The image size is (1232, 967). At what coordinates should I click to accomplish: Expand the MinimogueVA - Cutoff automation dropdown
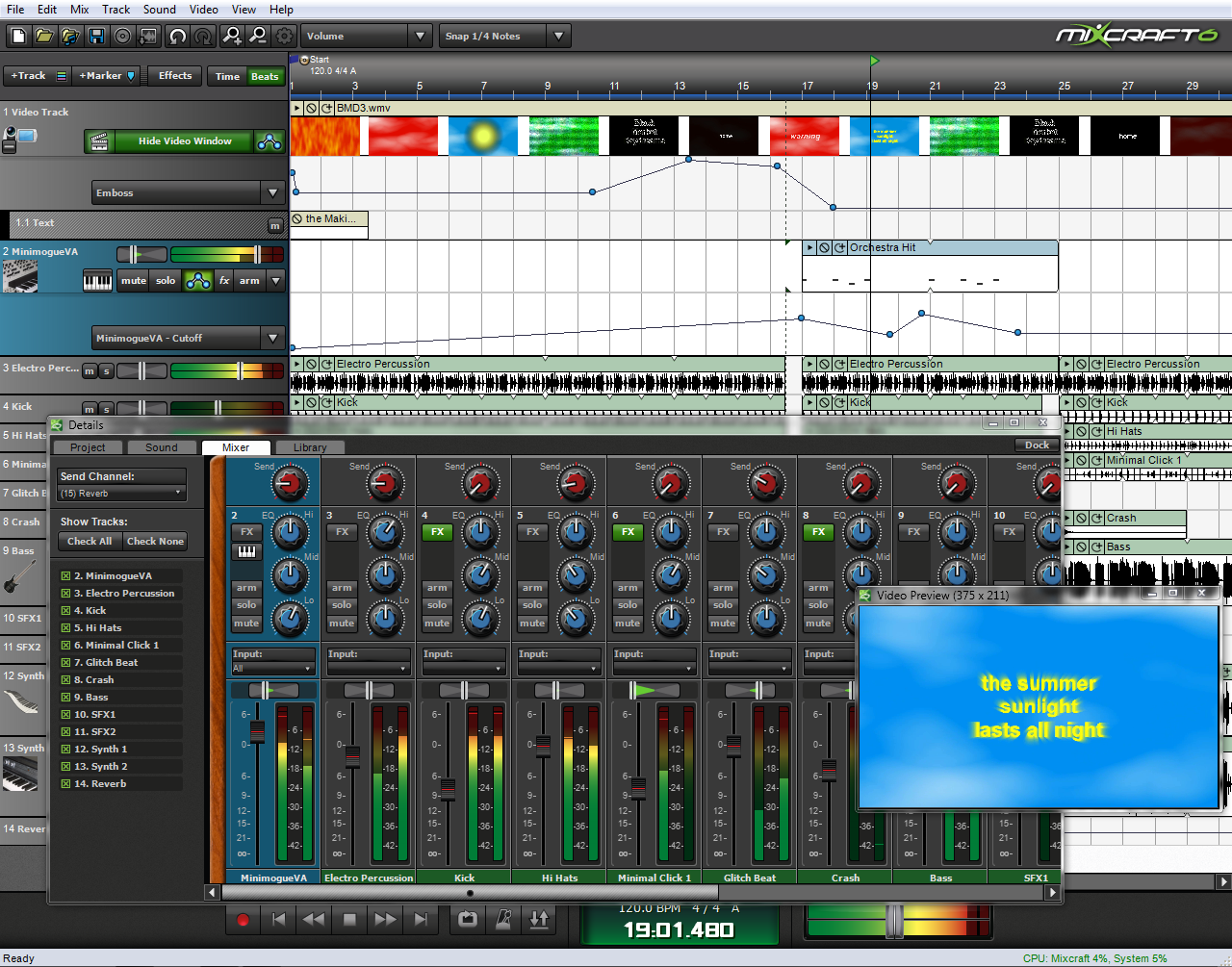point(273,339)
